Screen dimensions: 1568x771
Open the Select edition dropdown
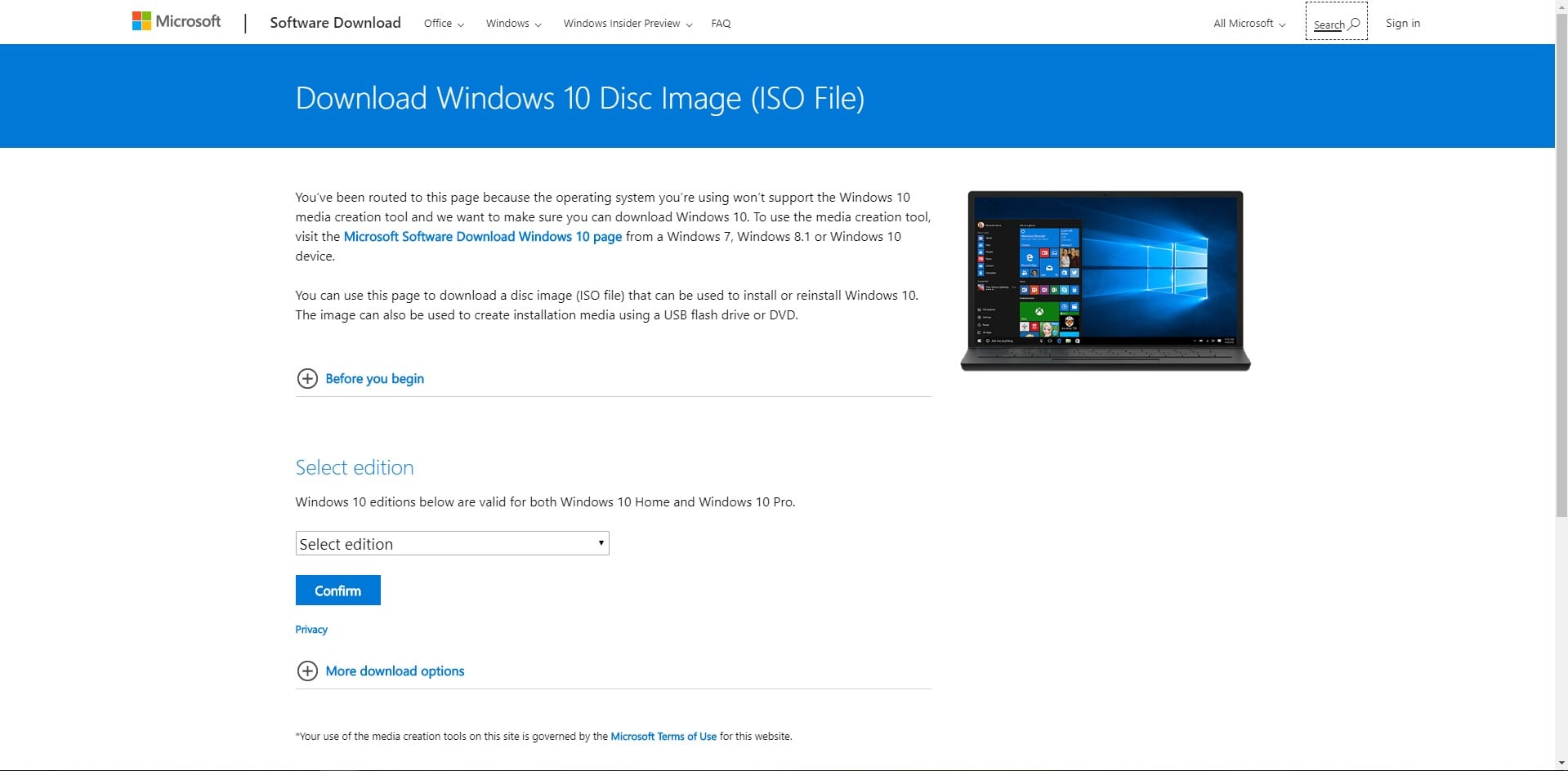(452, 543)
